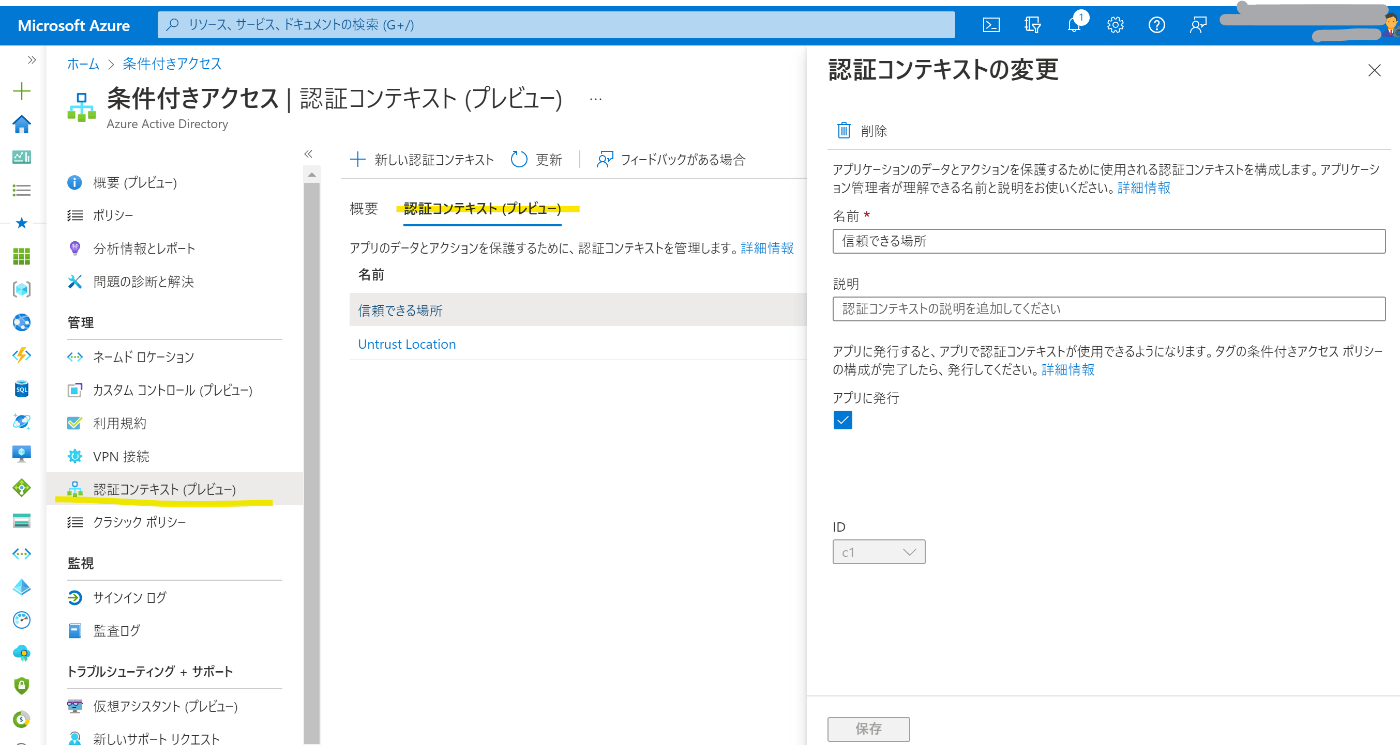Click the green plus Create a resource icon
This screenshot has height=745, width=1400.
click(21, 91)
